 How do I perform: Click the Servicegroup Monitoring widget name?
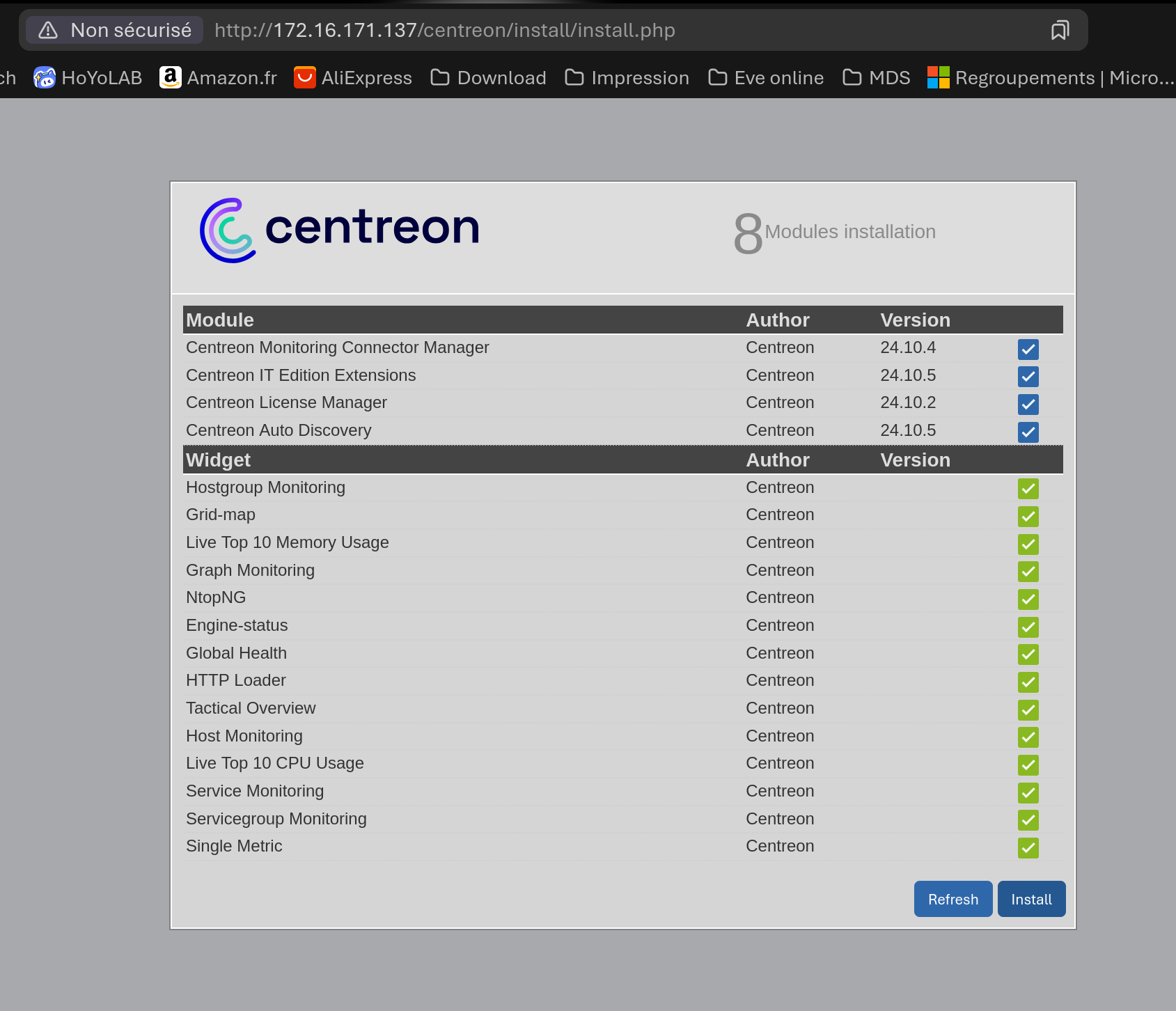point(276,819)
